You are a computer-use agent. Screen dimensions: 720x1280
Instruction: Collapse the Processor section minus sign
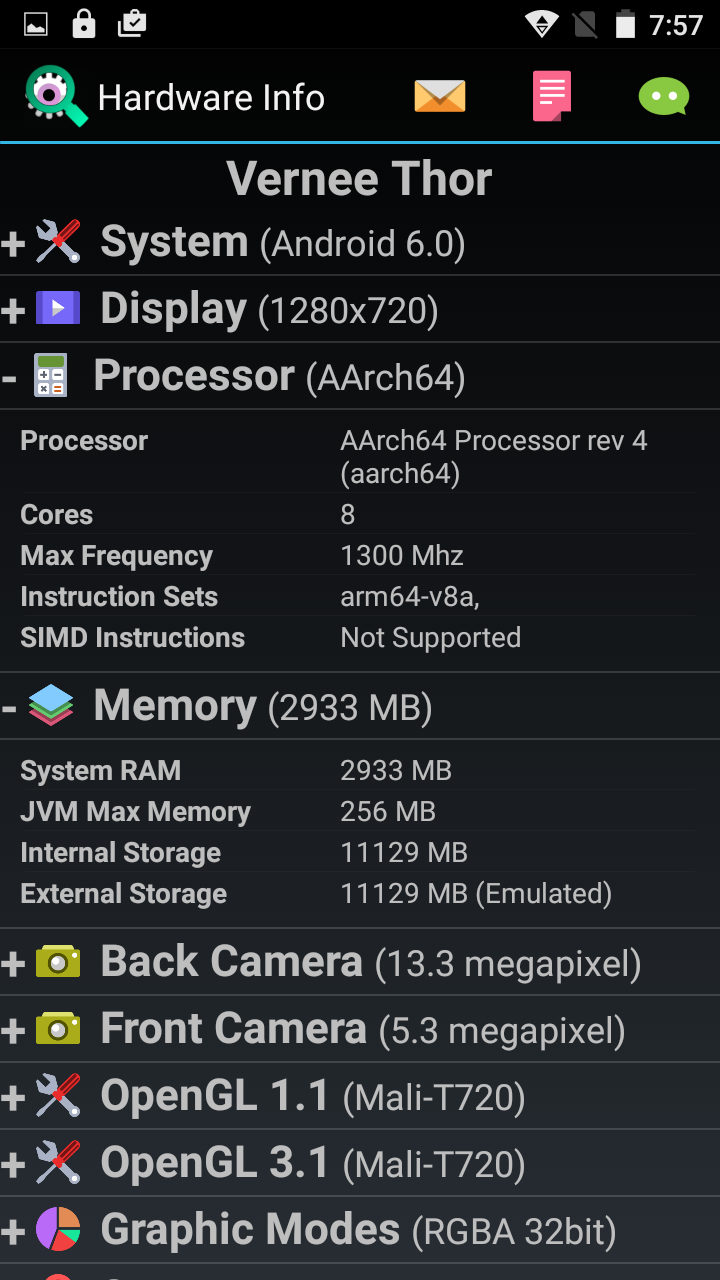click(x=10, y=377)
